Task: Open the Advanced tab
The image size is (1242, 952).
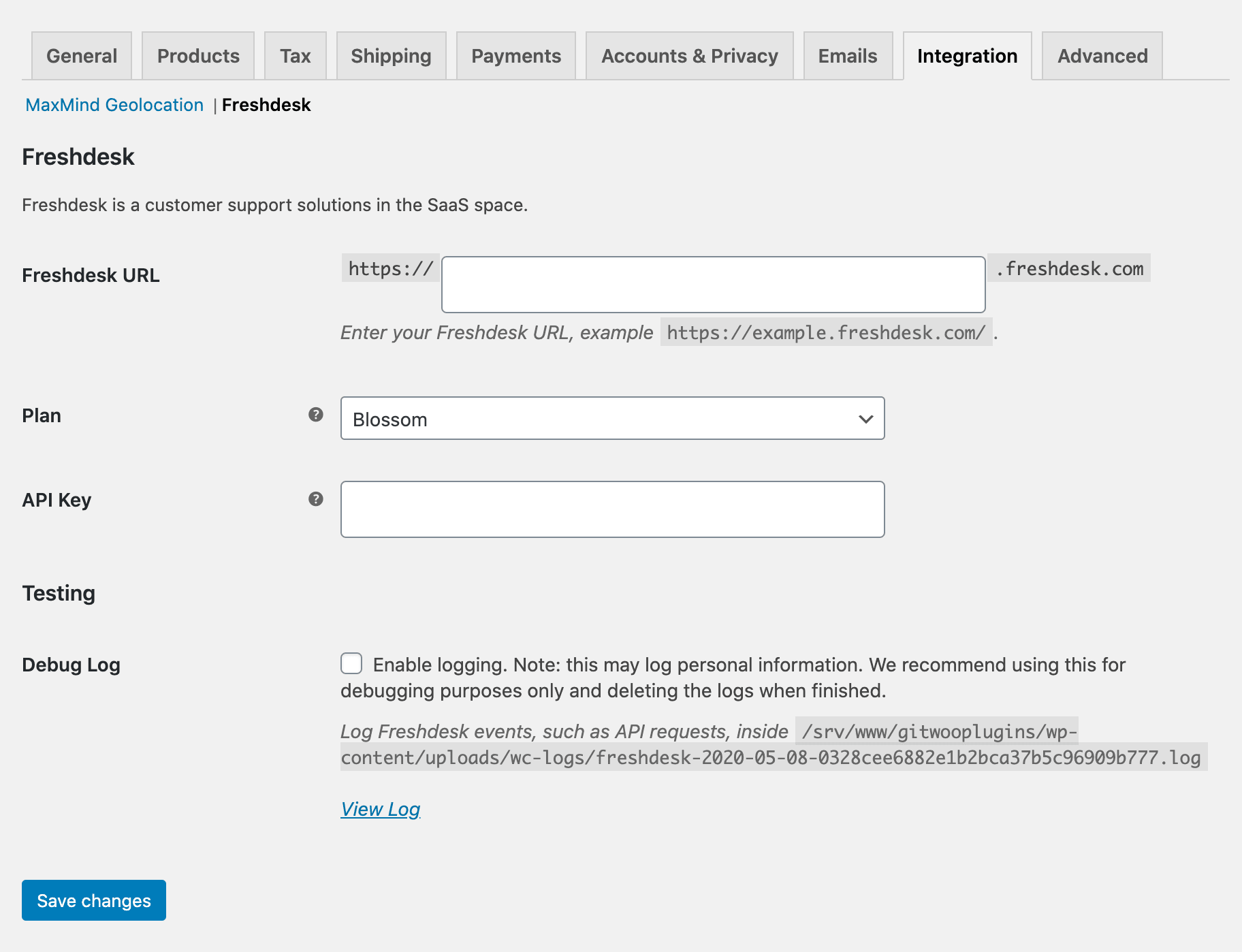Action: (x=1102, y=56)
